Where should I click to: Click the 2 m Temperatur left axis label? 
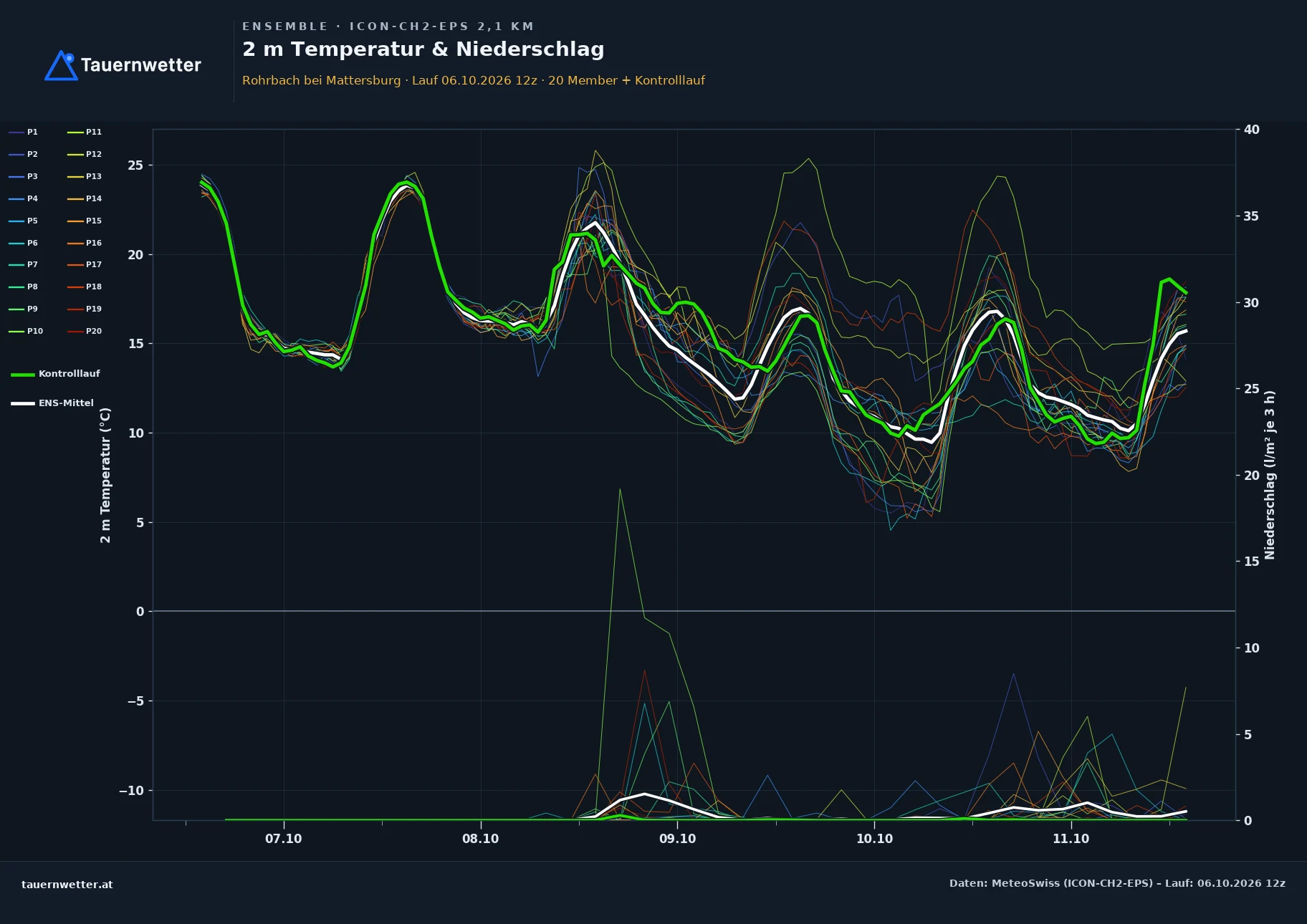click(x=105, y=475)
